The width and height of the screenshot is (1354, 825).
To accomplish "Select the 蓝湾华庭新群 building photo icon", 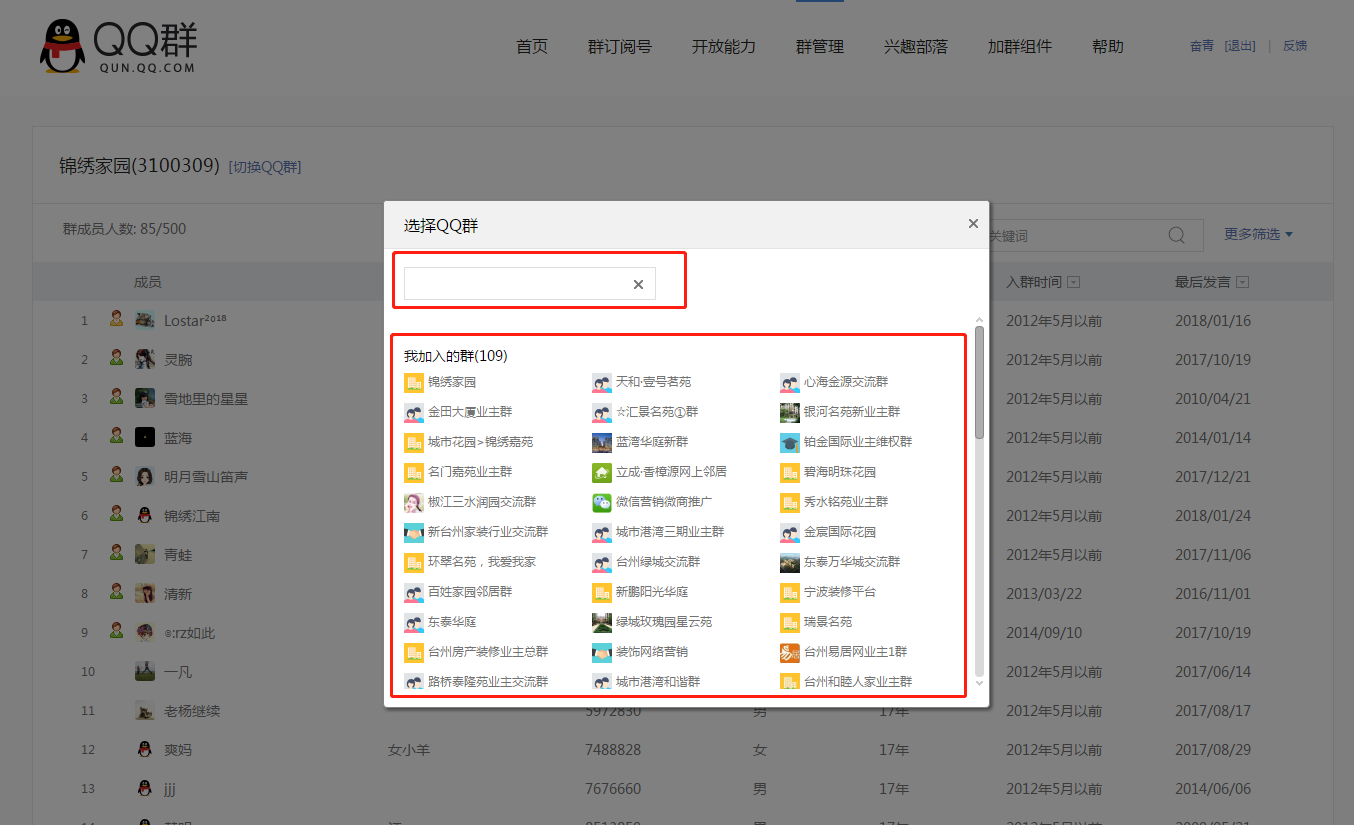I will [x=602, y=442].
